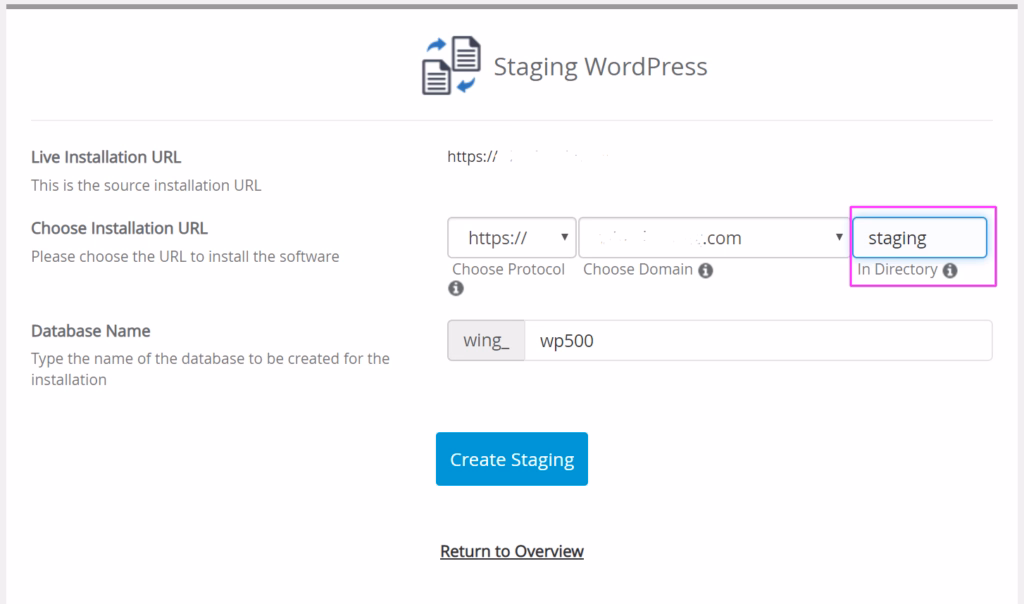Click the staging directory input field
This screenshot has height=604, width=1024.
click(920, 238)
